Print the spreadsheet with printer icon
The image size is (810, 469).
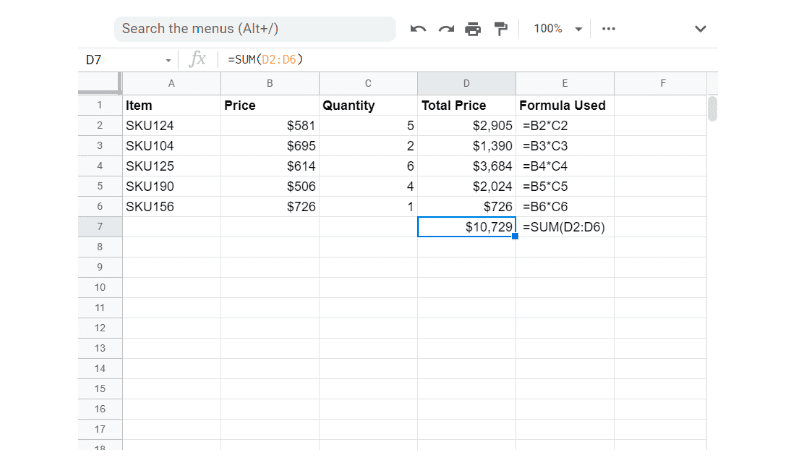[x=473, y=29]
